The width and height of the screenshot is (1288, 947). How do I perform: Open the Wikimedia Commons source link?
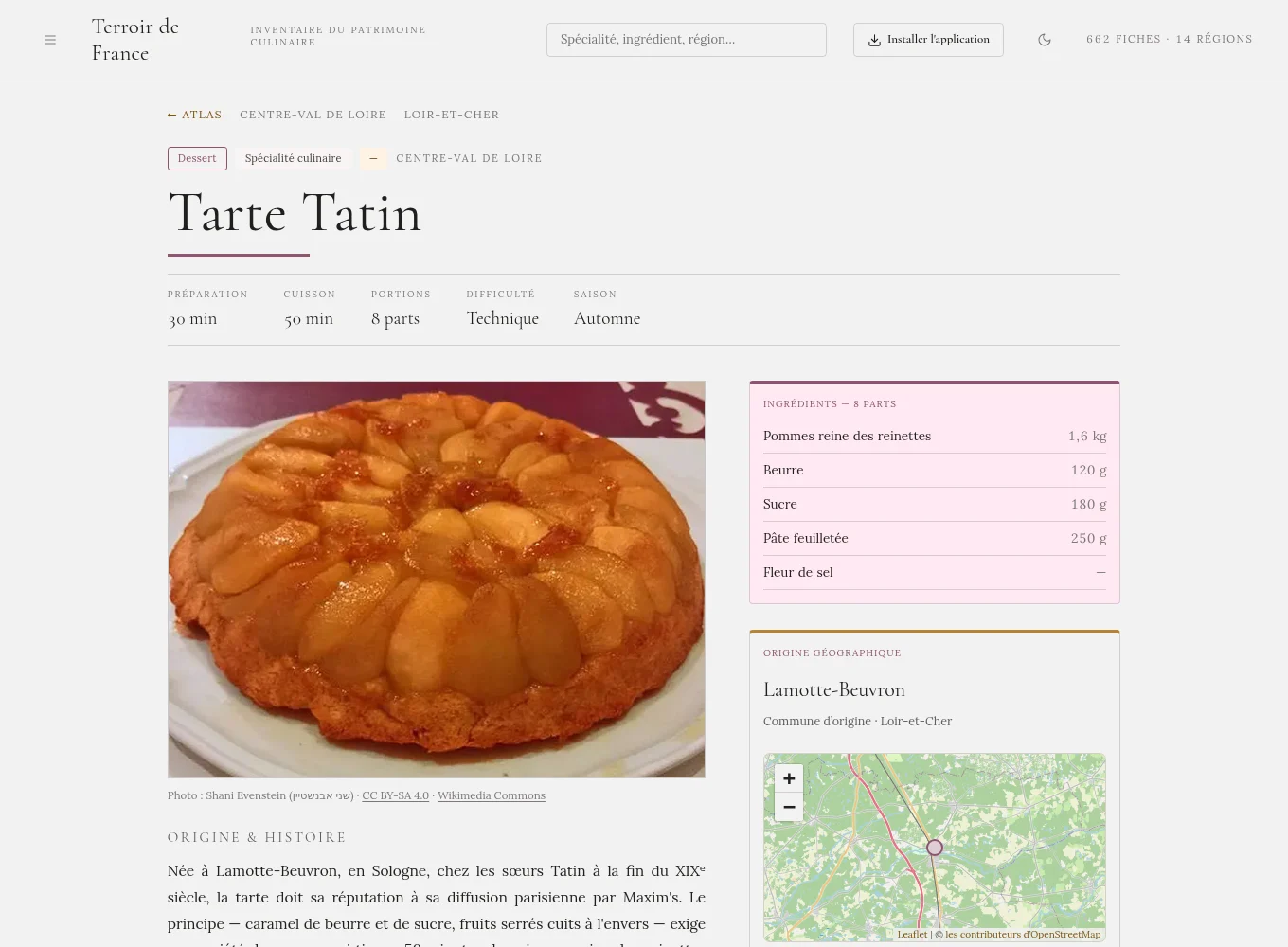point(492,795)
